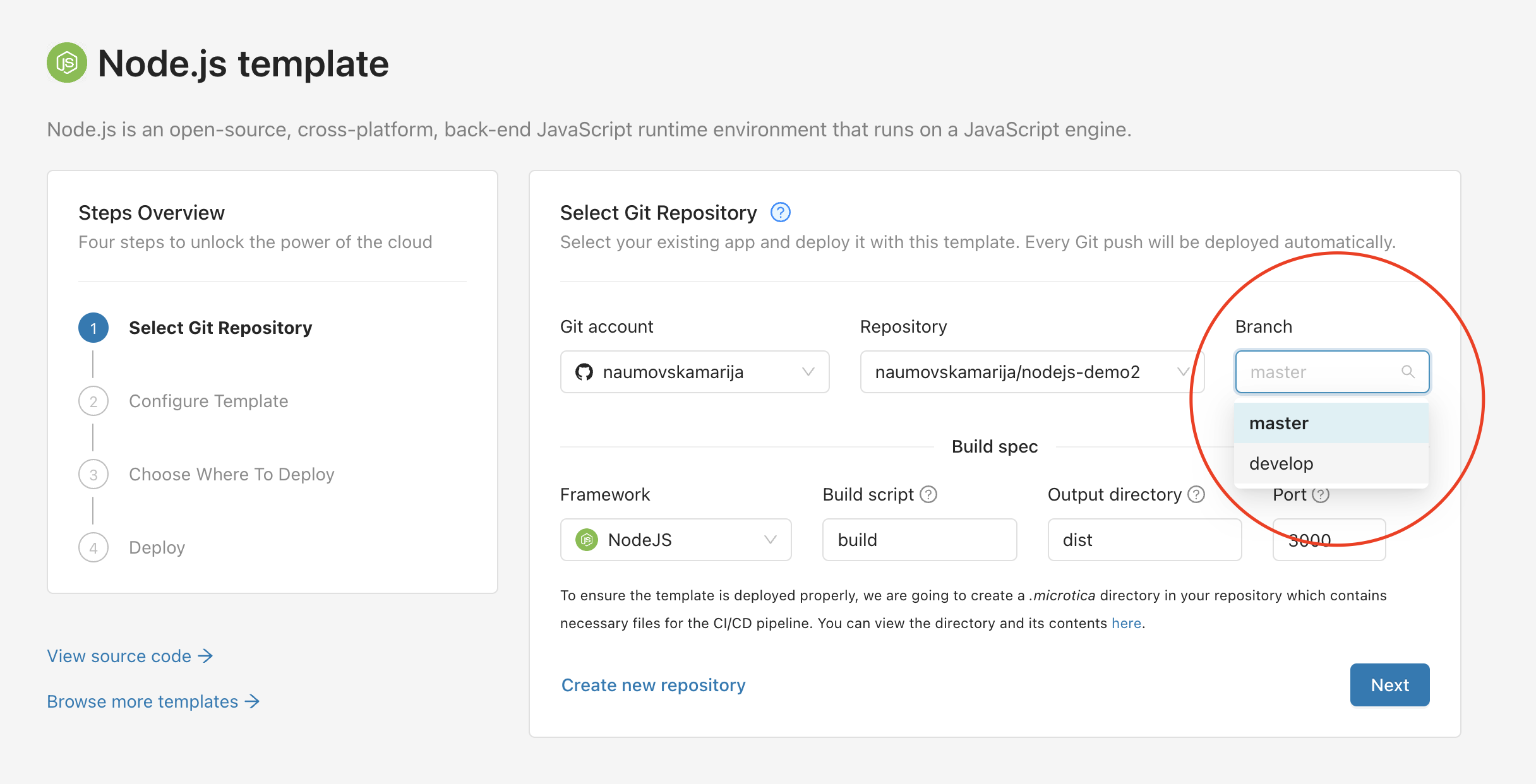Expand the Repository dropdown
Viewport: 1536px width, 784px height.
tap(1032, 372)
